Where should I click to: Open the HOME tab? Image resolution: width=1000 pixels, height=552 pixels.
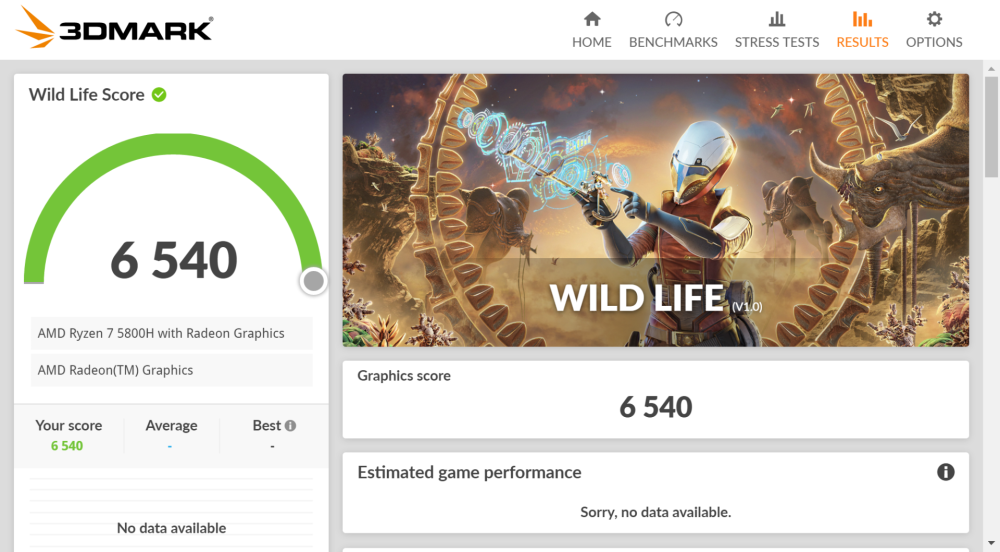592,42
